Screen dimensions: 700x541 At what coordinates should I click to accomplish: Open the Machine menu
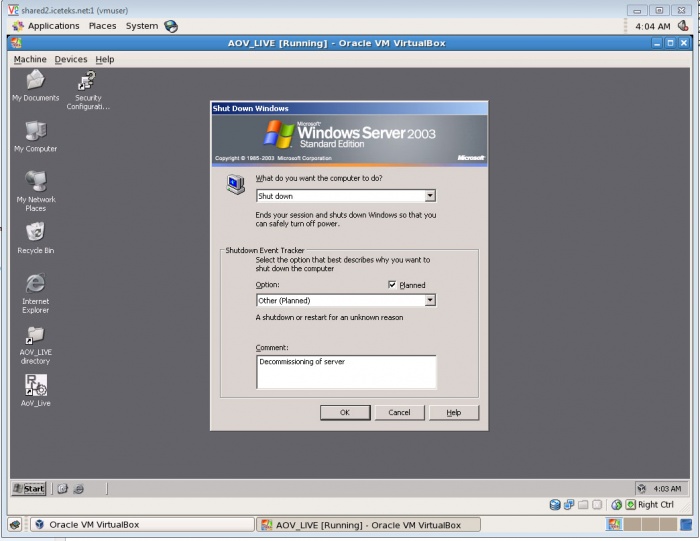30,59
